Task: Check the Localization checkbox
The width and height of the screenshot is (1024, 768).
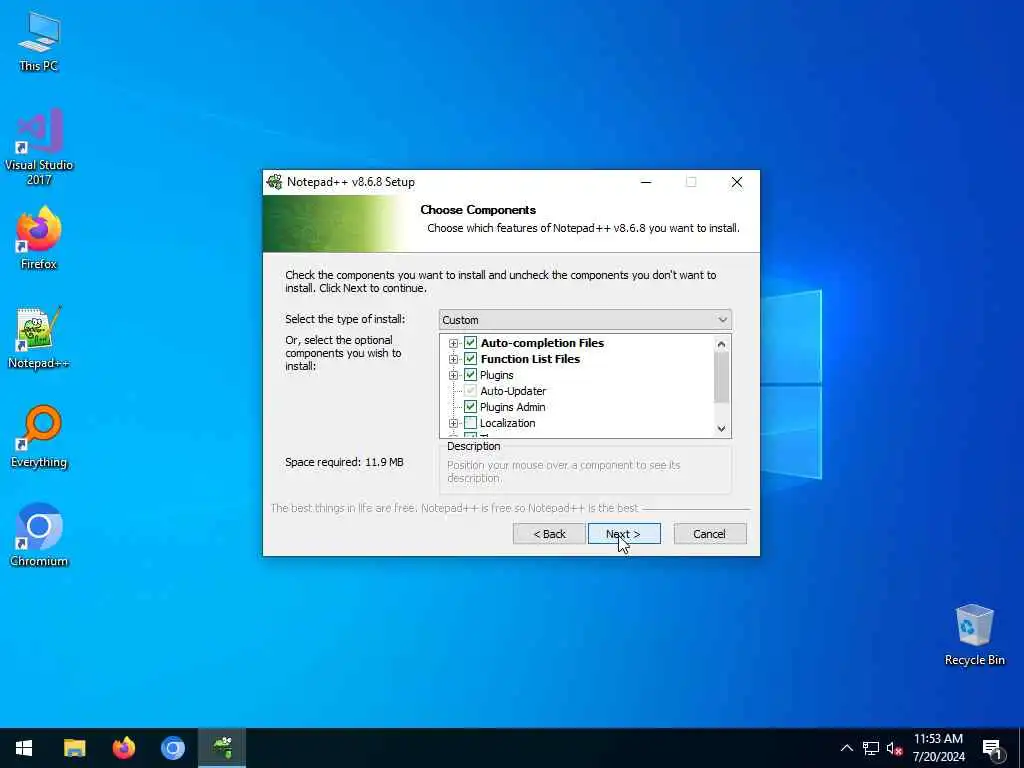Action: point(470,423)
